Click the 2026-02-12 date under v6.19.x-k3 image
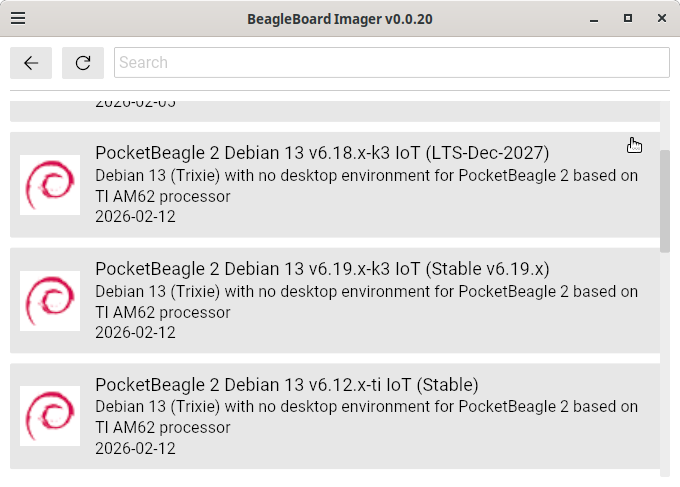Screen dimensions: 680x487 [135, 333]
